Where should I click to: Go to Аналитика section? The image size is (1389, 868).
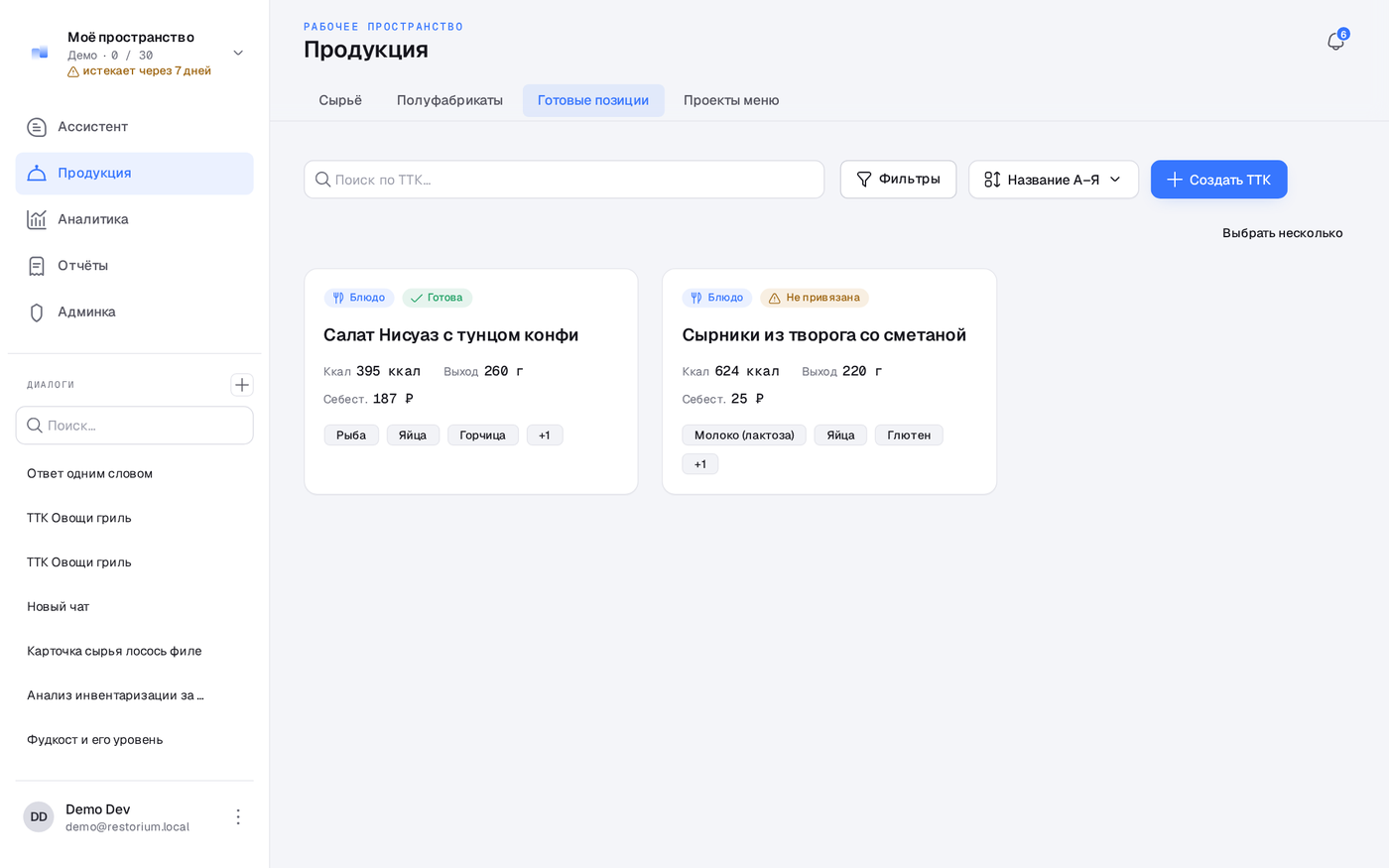click(135, 219)
